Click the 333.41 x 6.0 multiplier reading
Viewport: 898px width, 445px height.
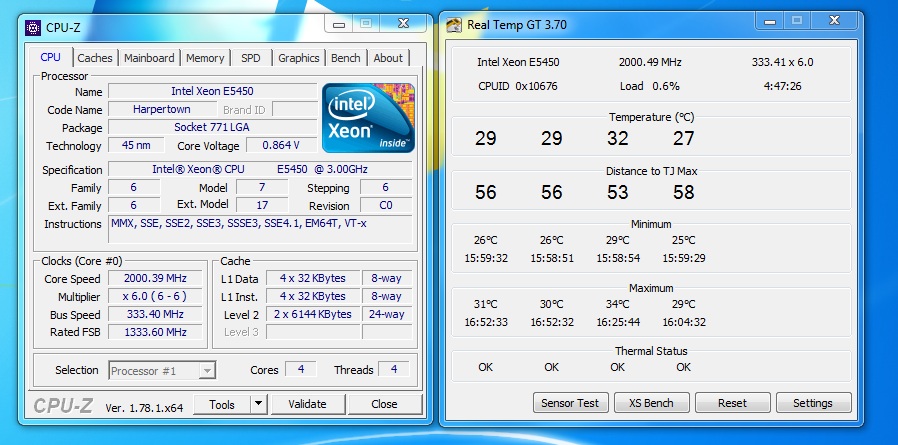click(782, 62)
